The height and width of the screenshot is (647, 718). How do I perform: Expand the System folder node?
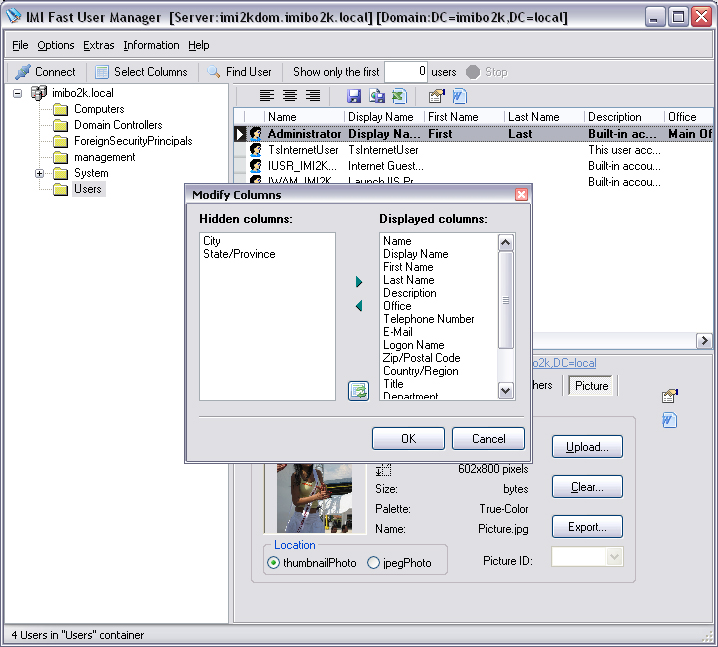pyautogui.click(x=39, y=174)
